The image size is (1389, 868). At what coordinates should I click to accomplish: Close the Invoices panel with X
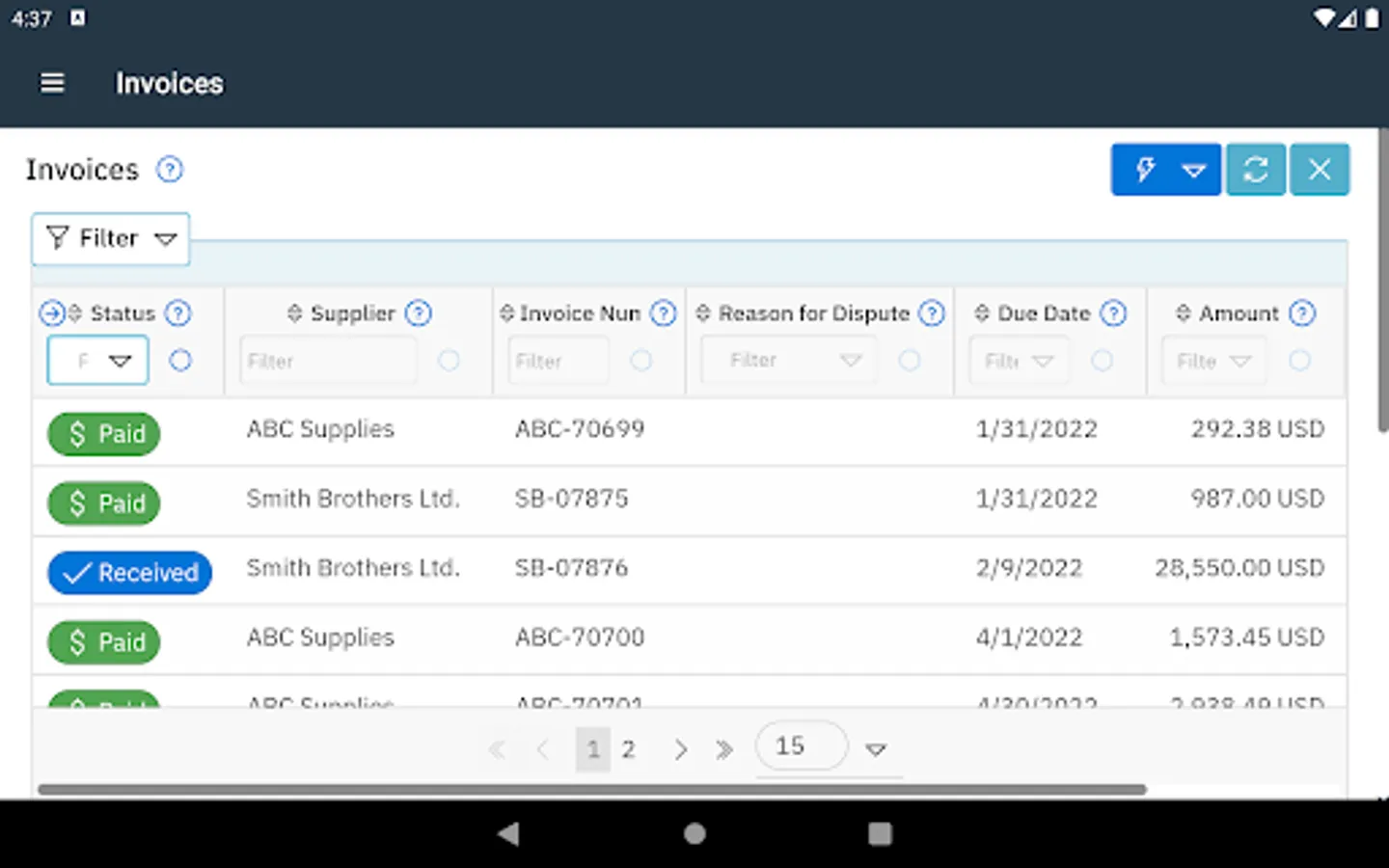(x=1320, y=170)
